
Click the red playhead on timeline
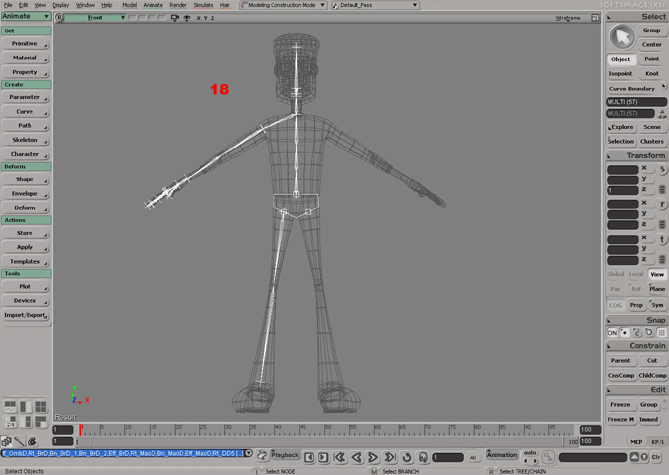[81, 429]
